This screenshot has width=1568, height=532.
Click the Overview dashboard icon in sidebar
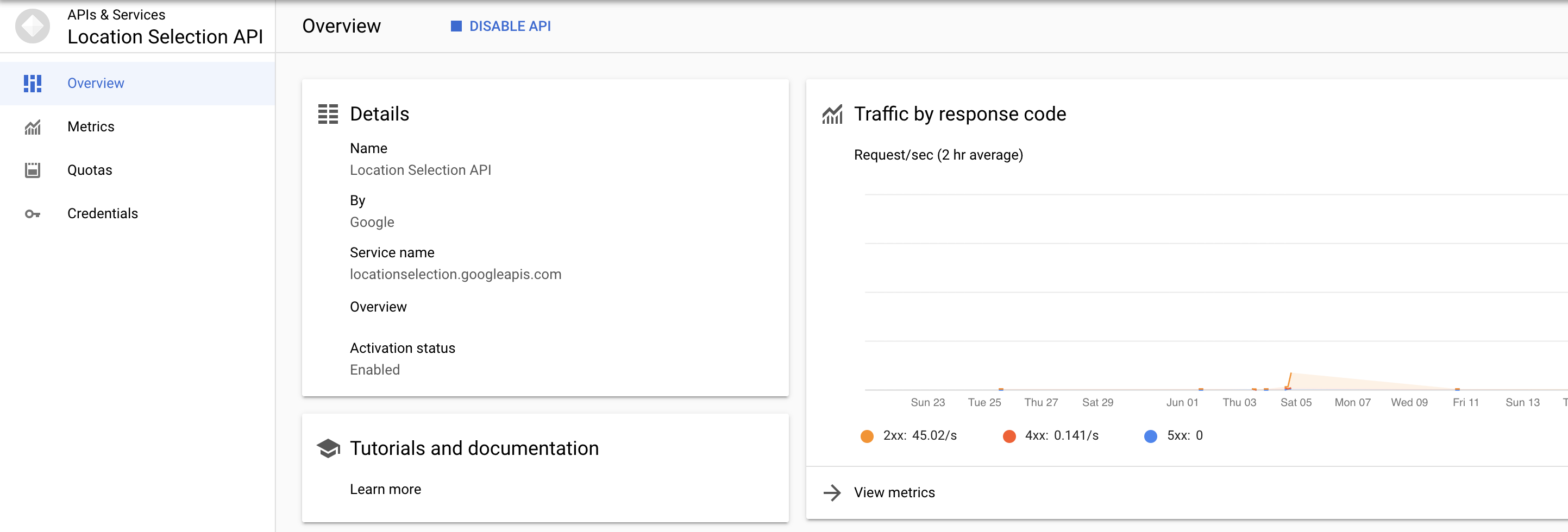32,83
